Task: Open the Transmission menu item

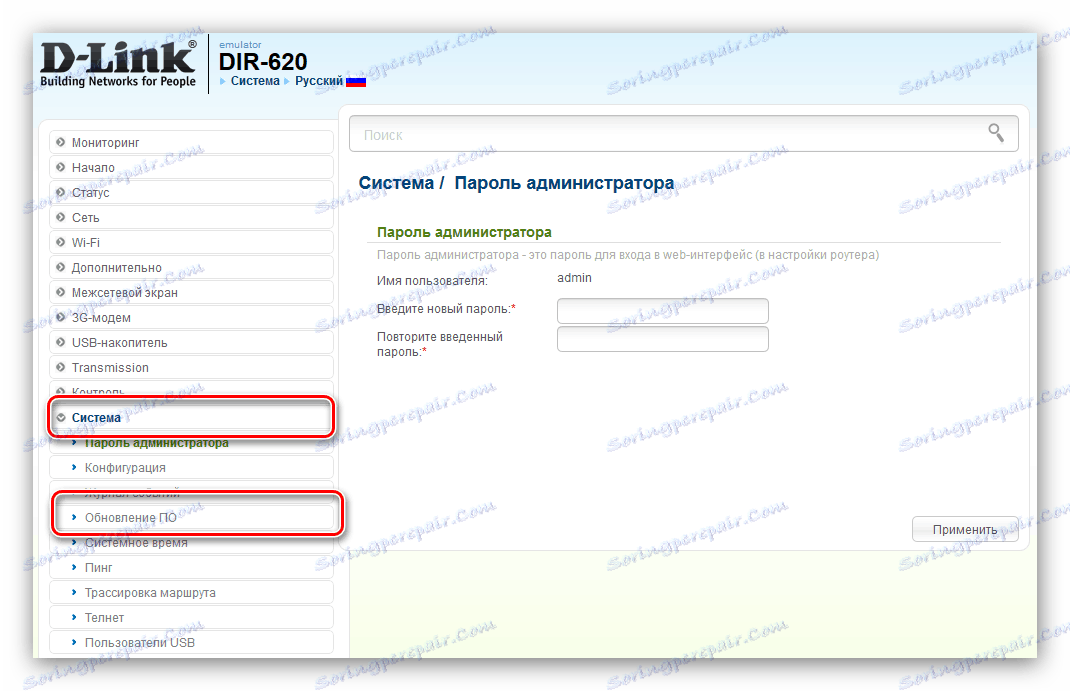Action: point(191,367)
